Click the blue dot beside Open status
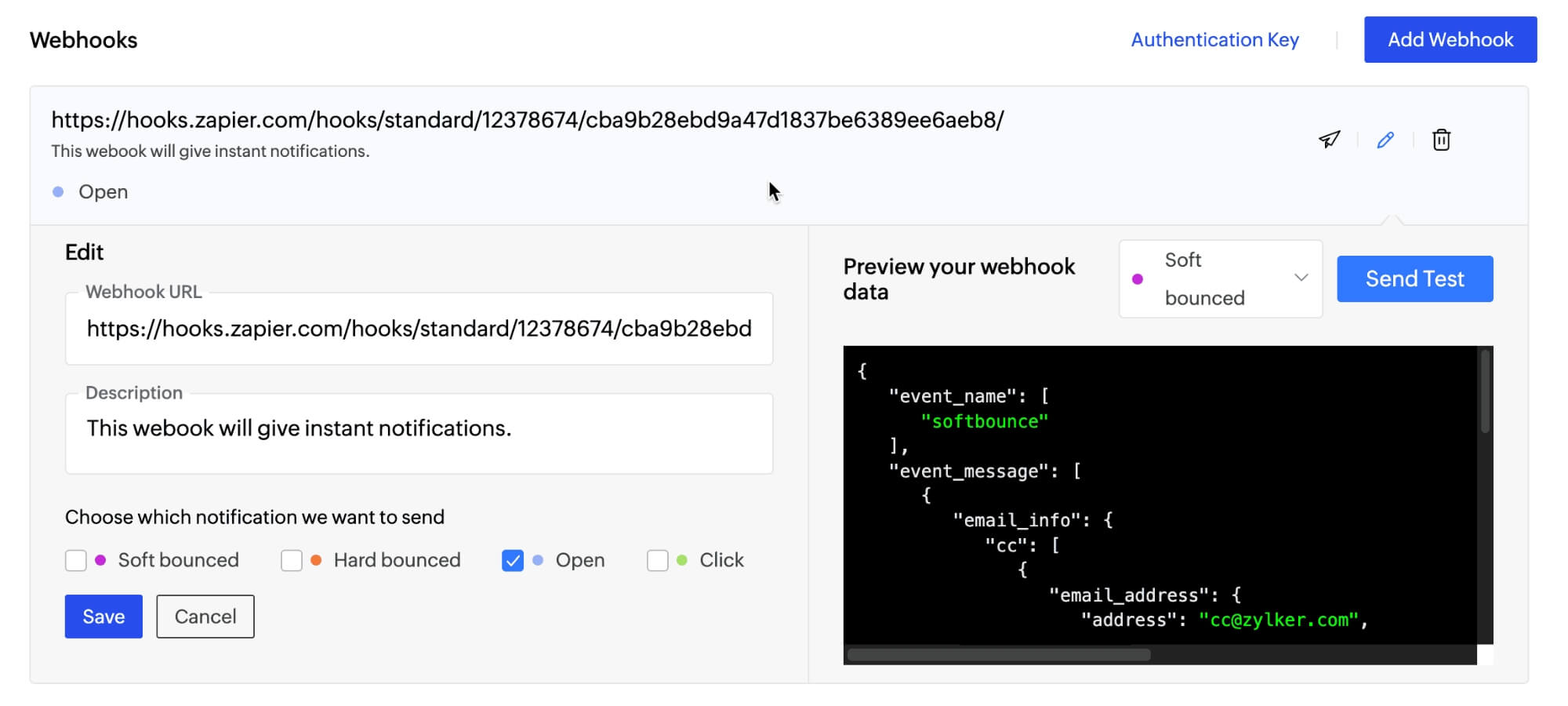Screen dimensions: 1568x706 (x=57, y=191)
